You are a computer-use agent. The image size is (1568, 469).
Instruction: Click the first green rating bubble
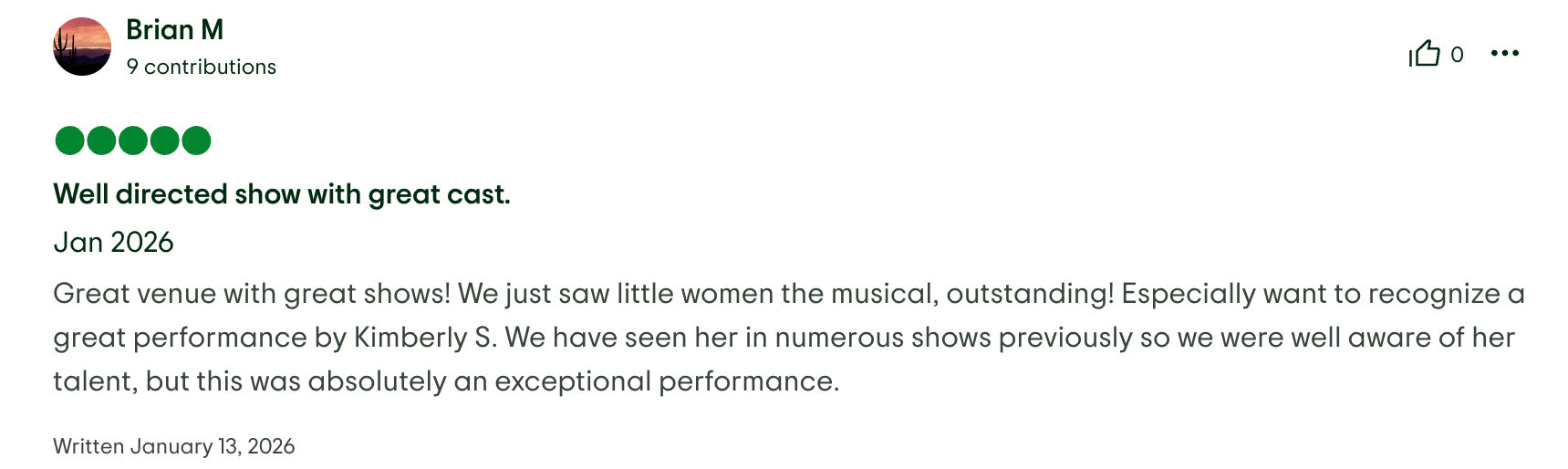[x=70, y=141]
